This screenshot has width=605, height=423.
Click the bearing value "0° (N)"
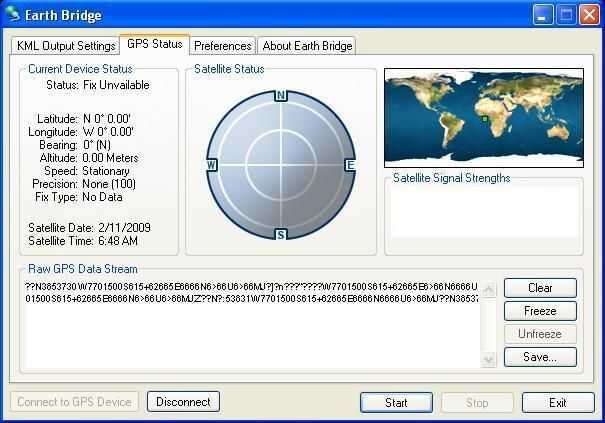[x=97, y=145]
